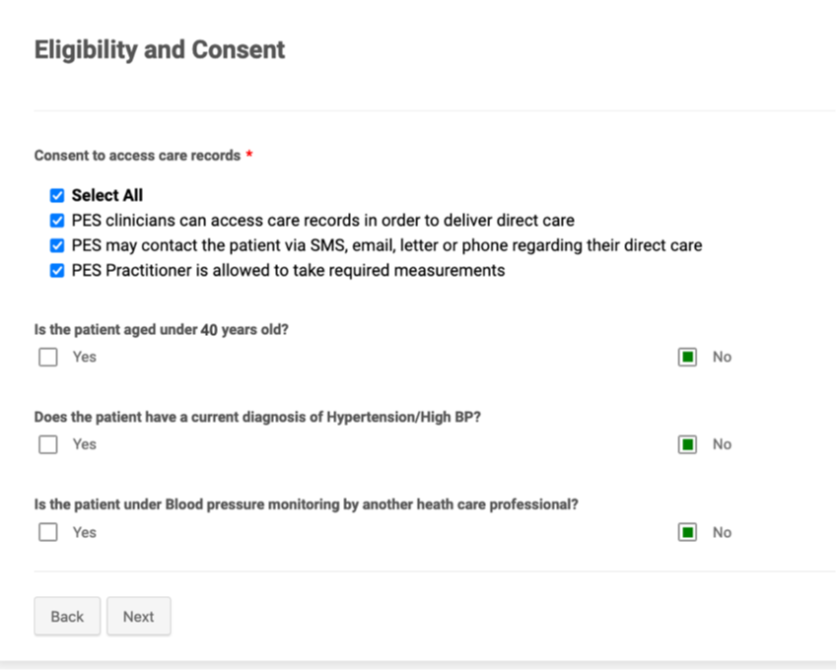This screenshot has height=671, width=837.
Task: Click the Eligibility and Consent heading
Action: [160, 50]
